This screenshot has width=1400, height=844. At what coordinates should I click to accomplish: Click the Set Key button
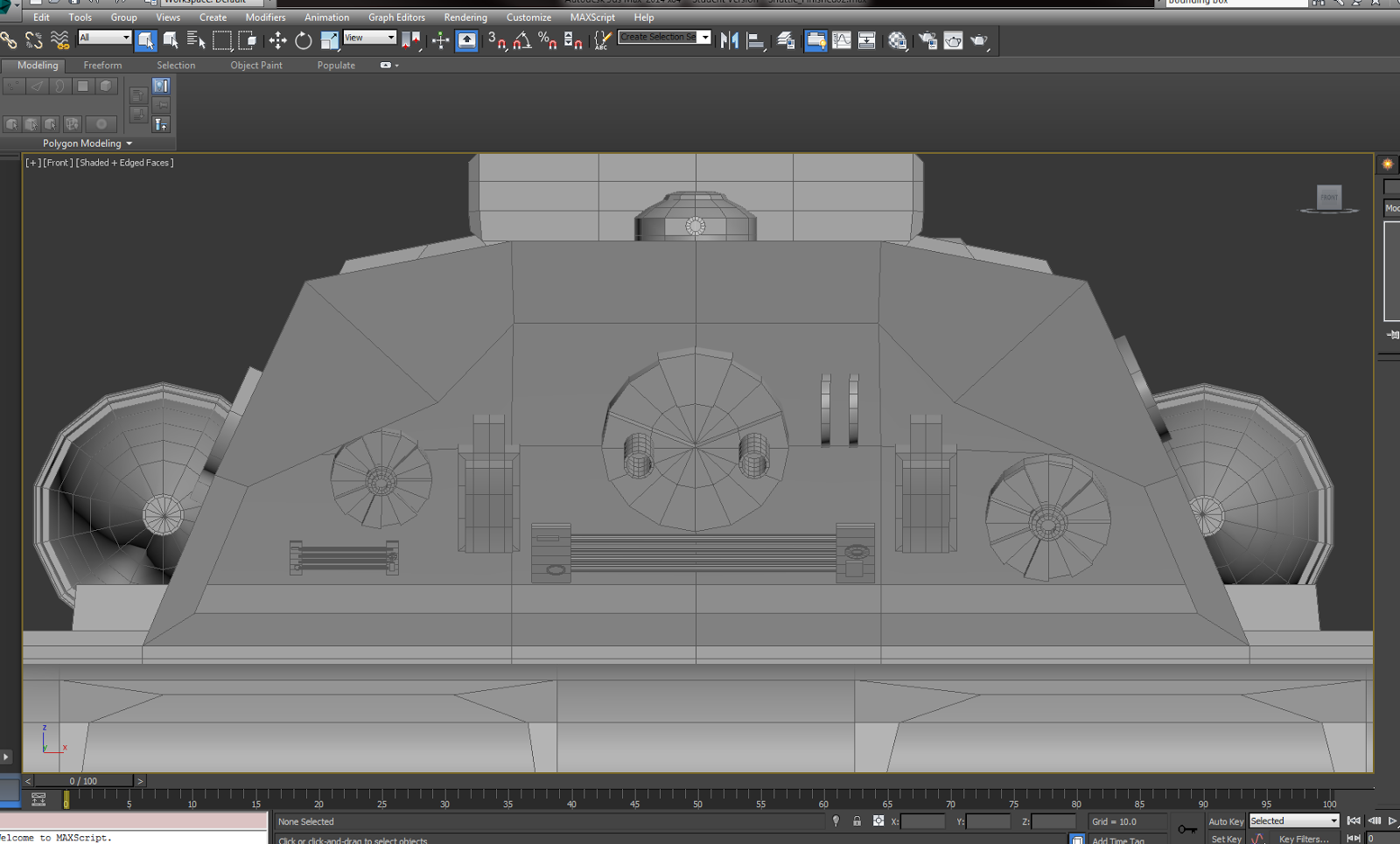pyautogui.click(x=1225, y=838)
